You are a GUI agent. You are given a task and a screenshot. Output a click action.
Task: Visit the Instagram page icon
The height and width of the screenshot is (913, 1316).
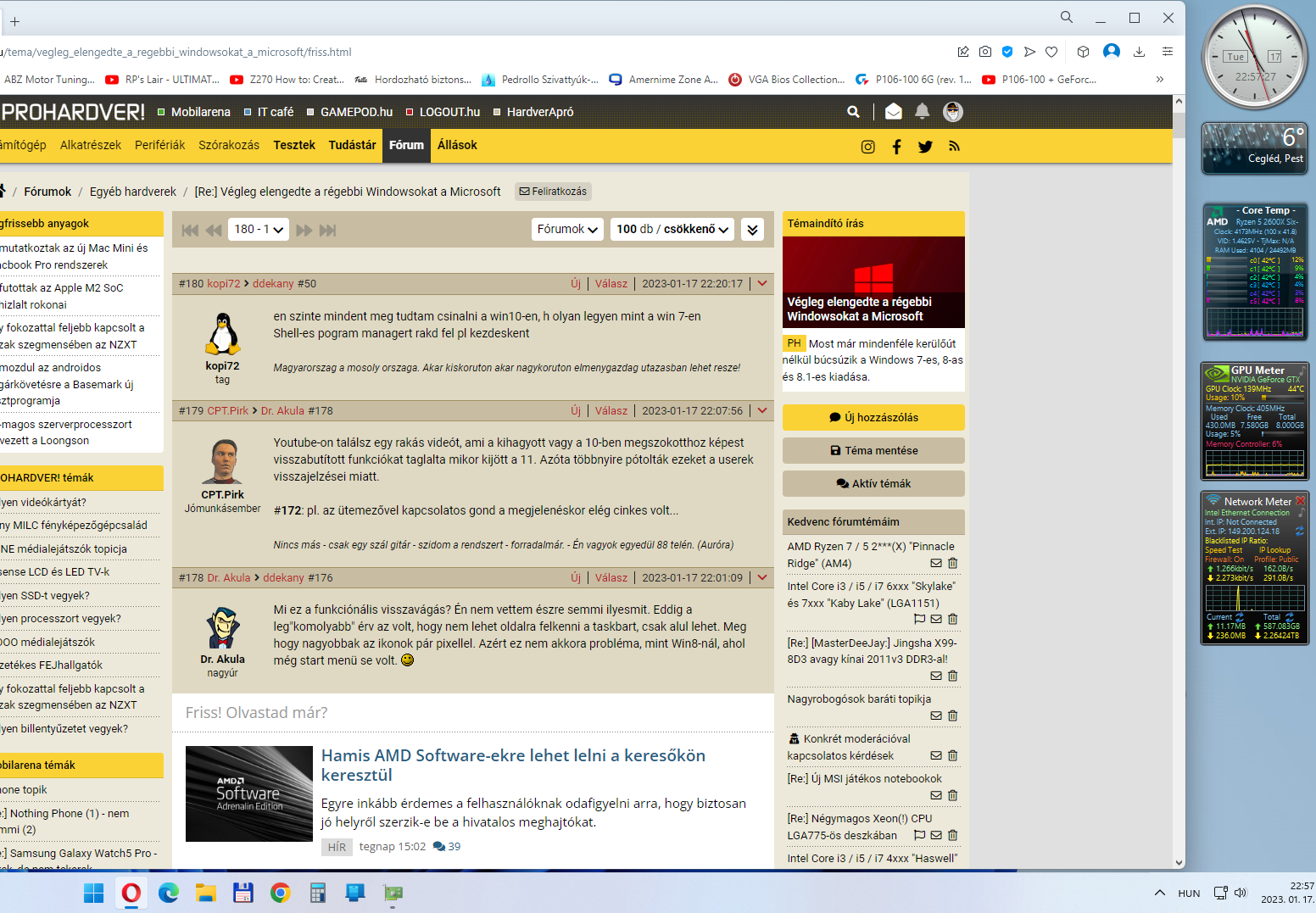point(868,147)
